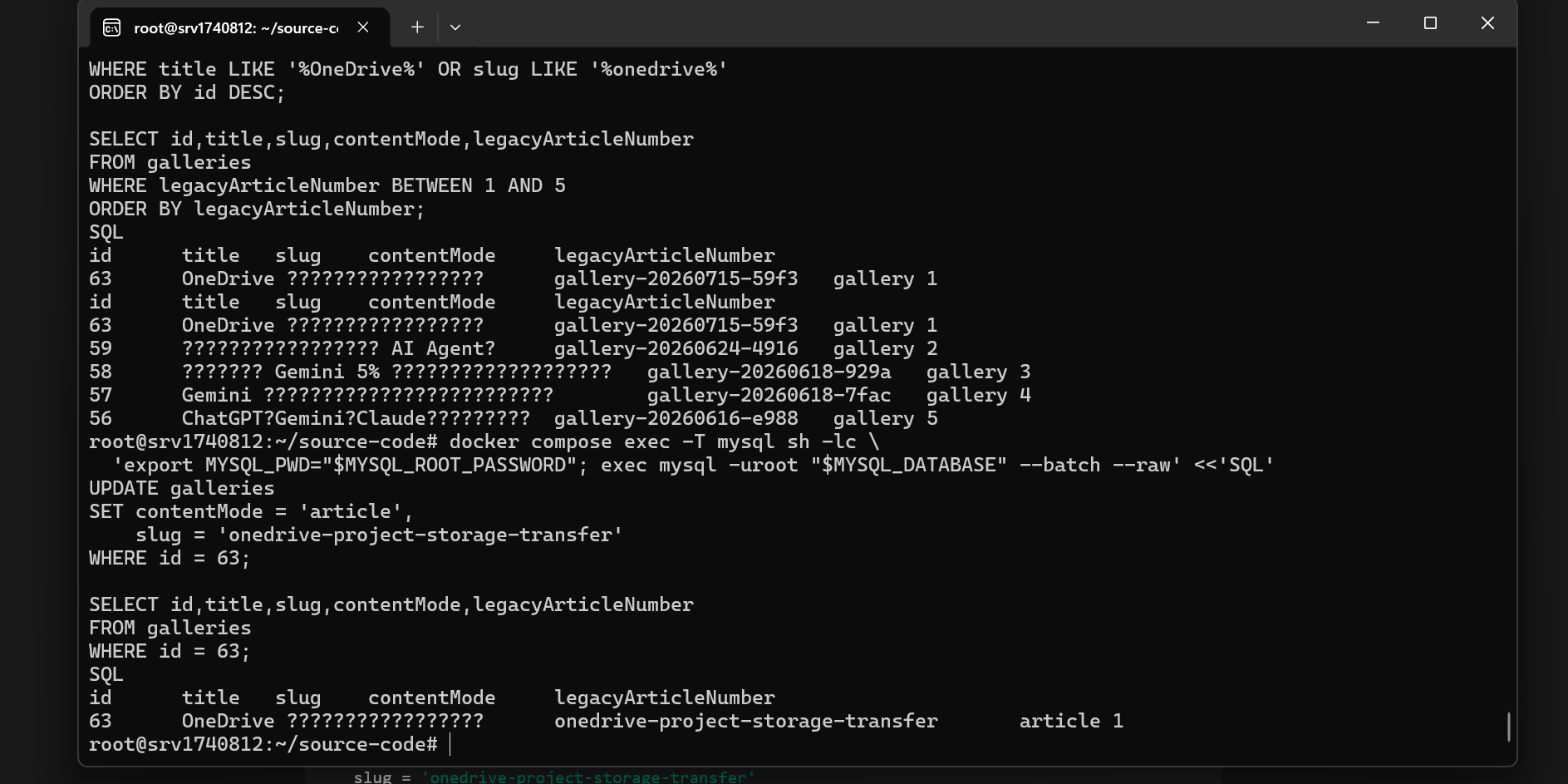The height and width of the screenshot is (784, 1568).
Task: Click the 'gallery-20260624-4916' slug value
Action: pos(676,348)
